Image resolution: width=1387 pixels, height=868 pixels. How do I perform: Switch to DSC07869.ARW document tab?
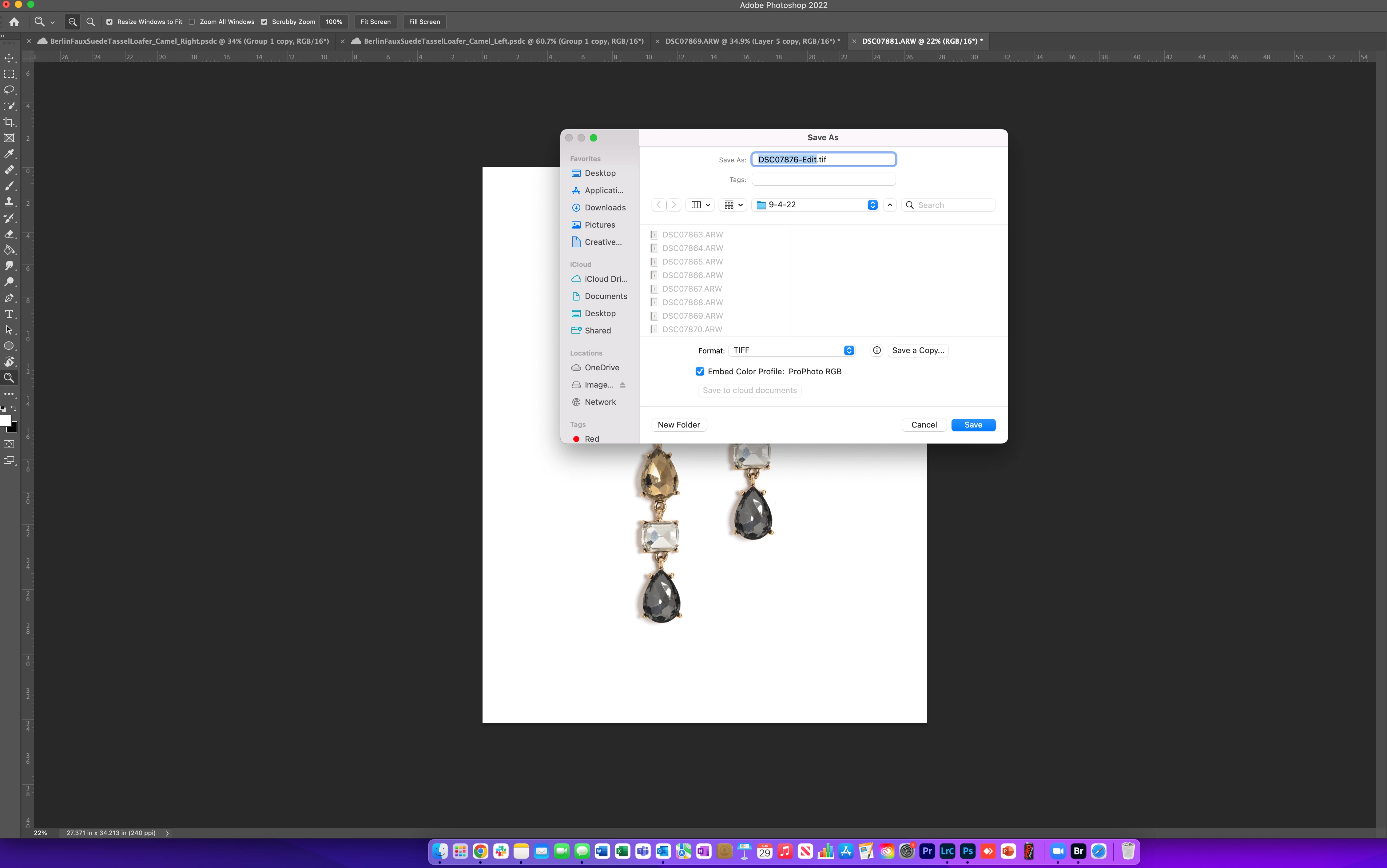coord(752,41)
